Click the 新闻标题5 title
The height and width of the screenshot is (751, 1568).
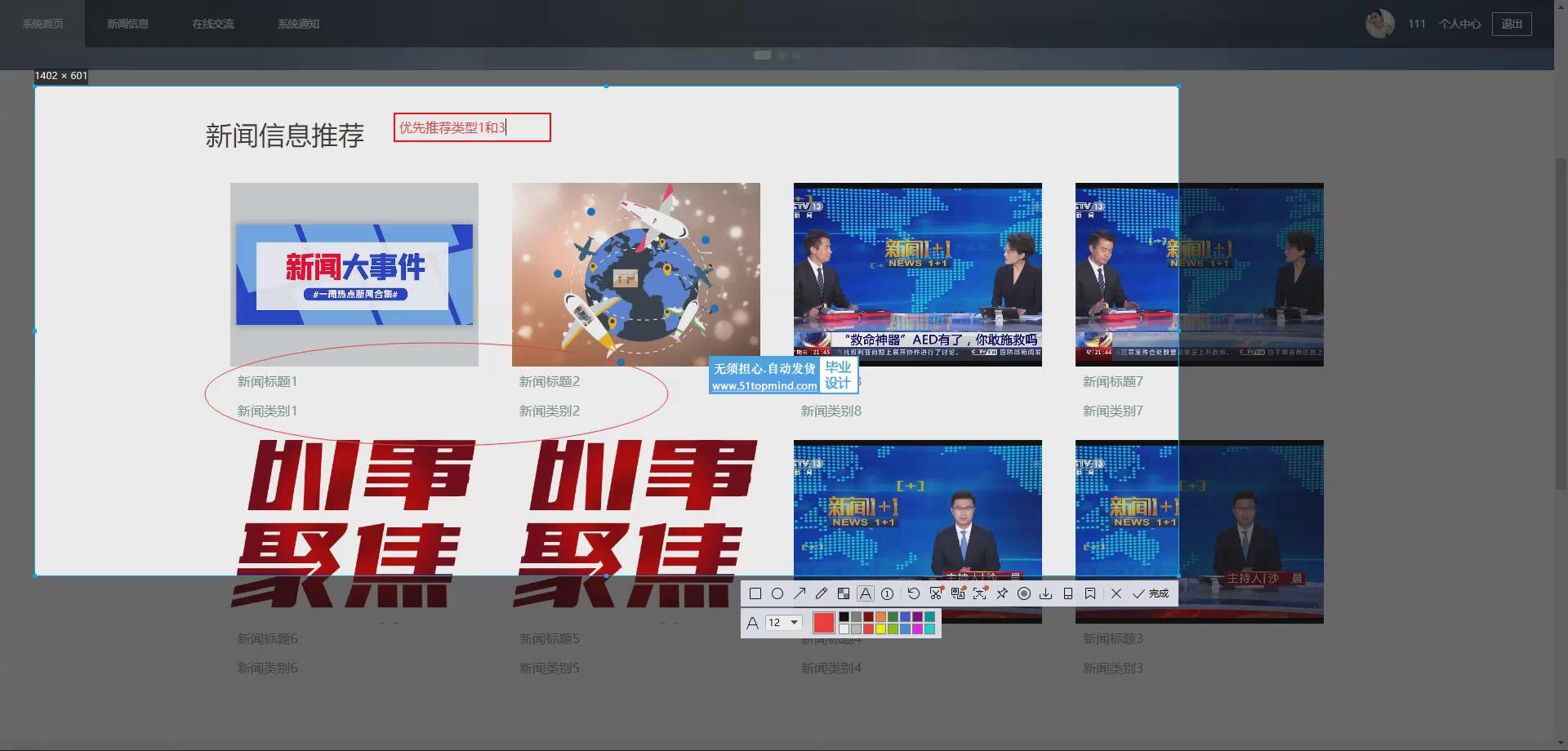pos(549,638)
